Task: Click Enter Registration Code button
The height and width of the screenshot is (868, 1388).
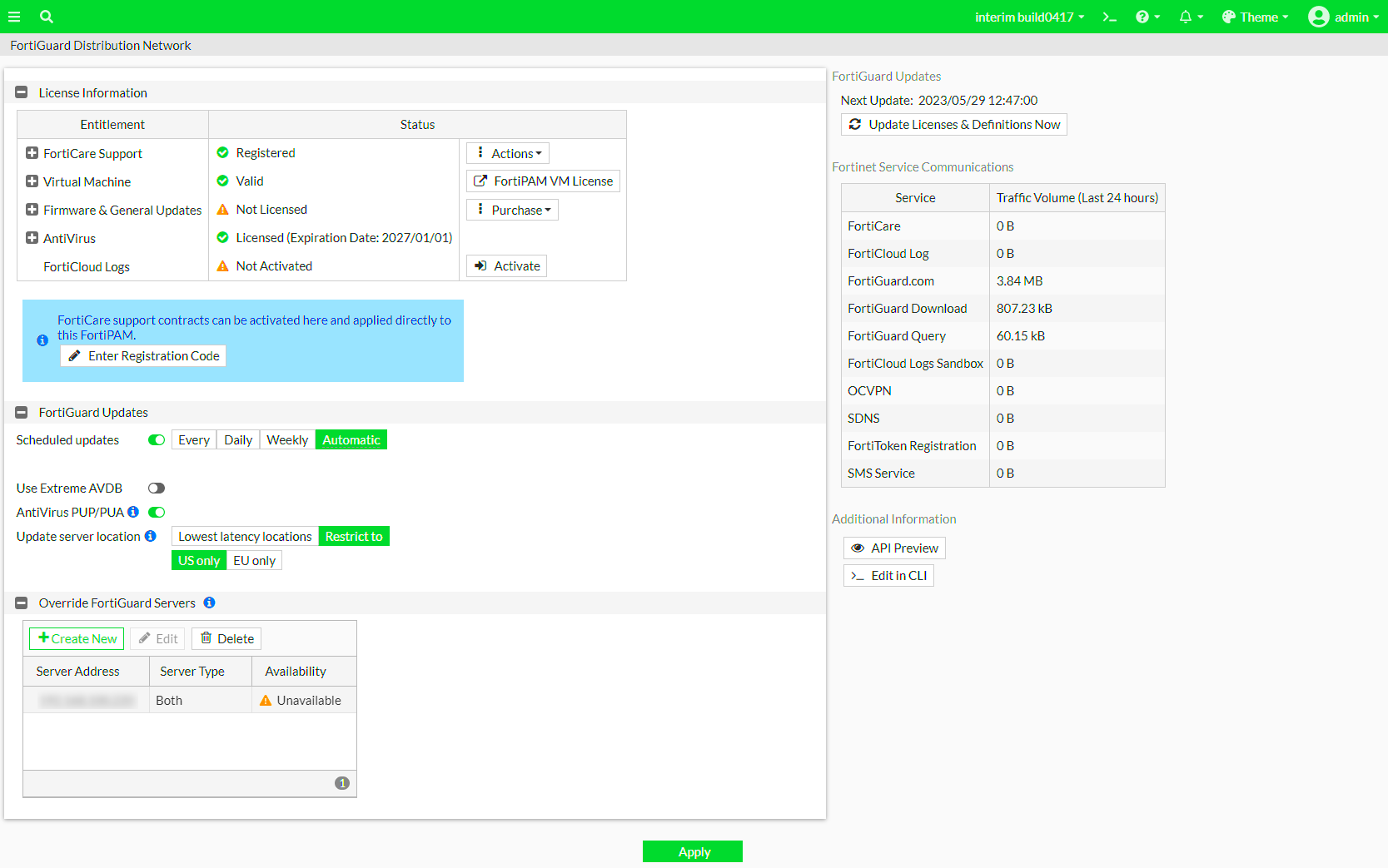Action: point(143,356)
